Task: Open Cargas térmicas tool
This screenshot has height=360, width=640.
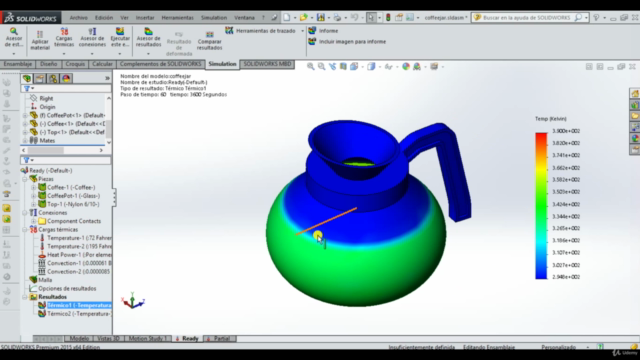Action: coord(64,38)
